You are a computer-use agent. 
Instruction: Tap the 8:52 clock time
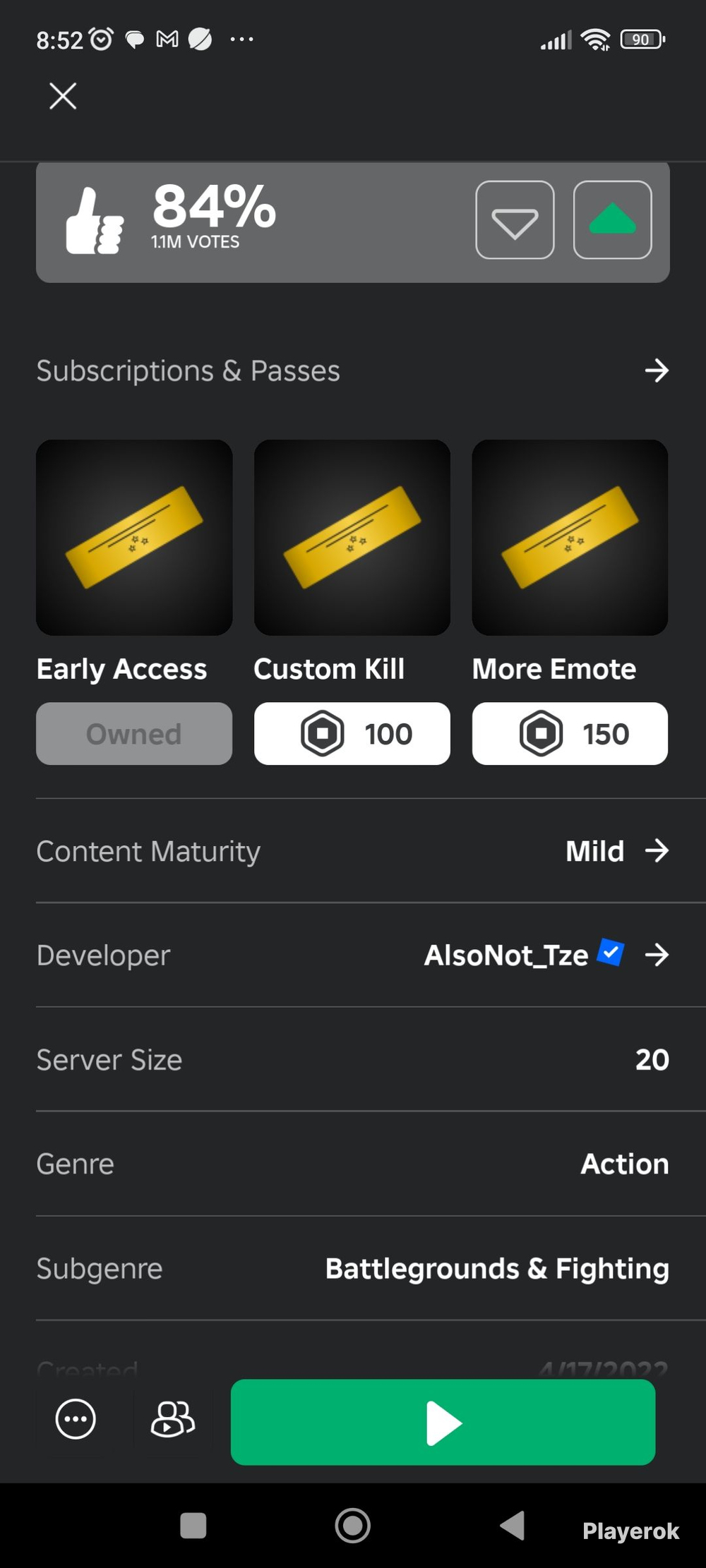click(x=60, y=40)
